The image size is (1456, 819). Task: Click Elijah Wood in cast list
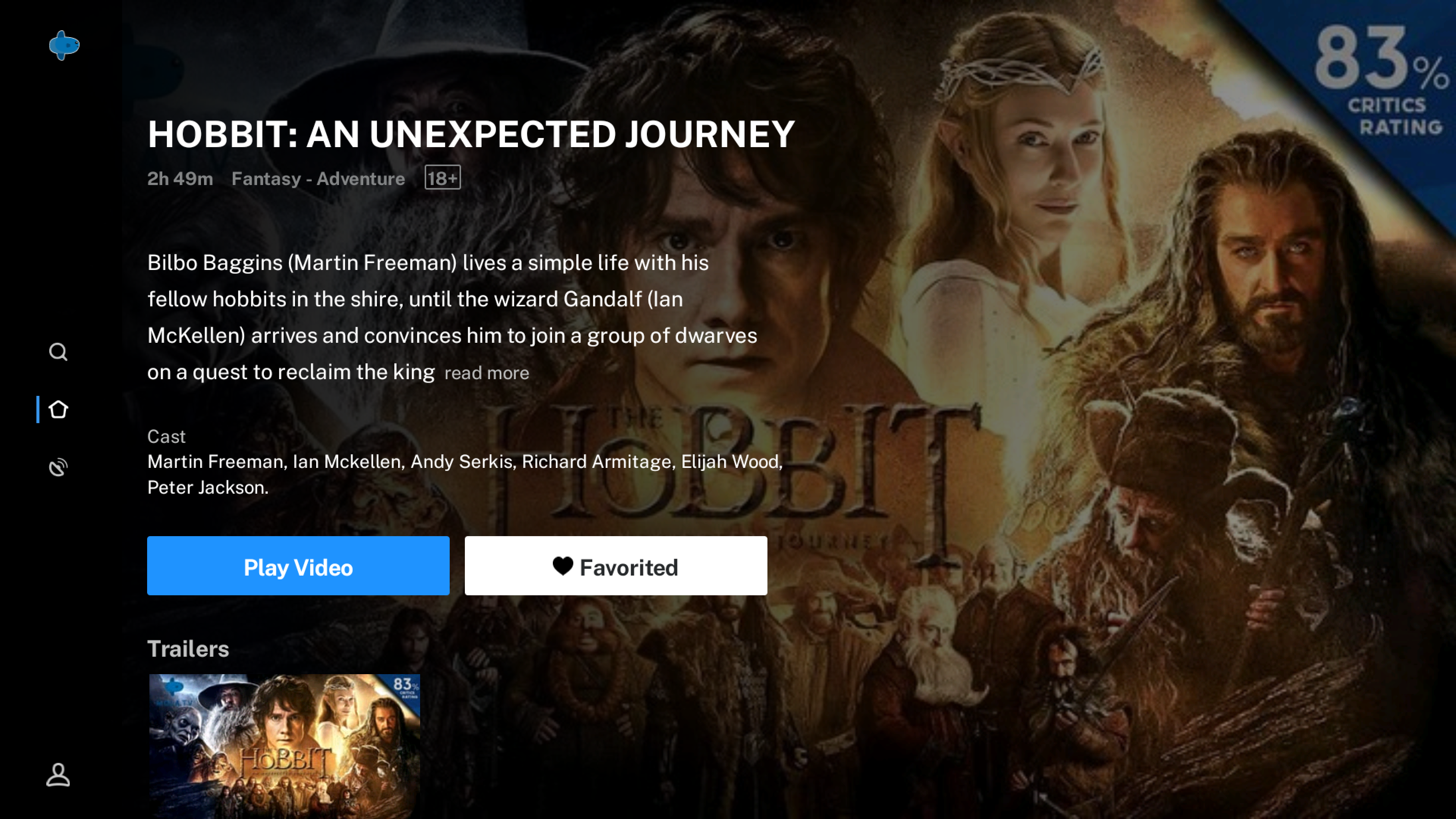point(730,462)
